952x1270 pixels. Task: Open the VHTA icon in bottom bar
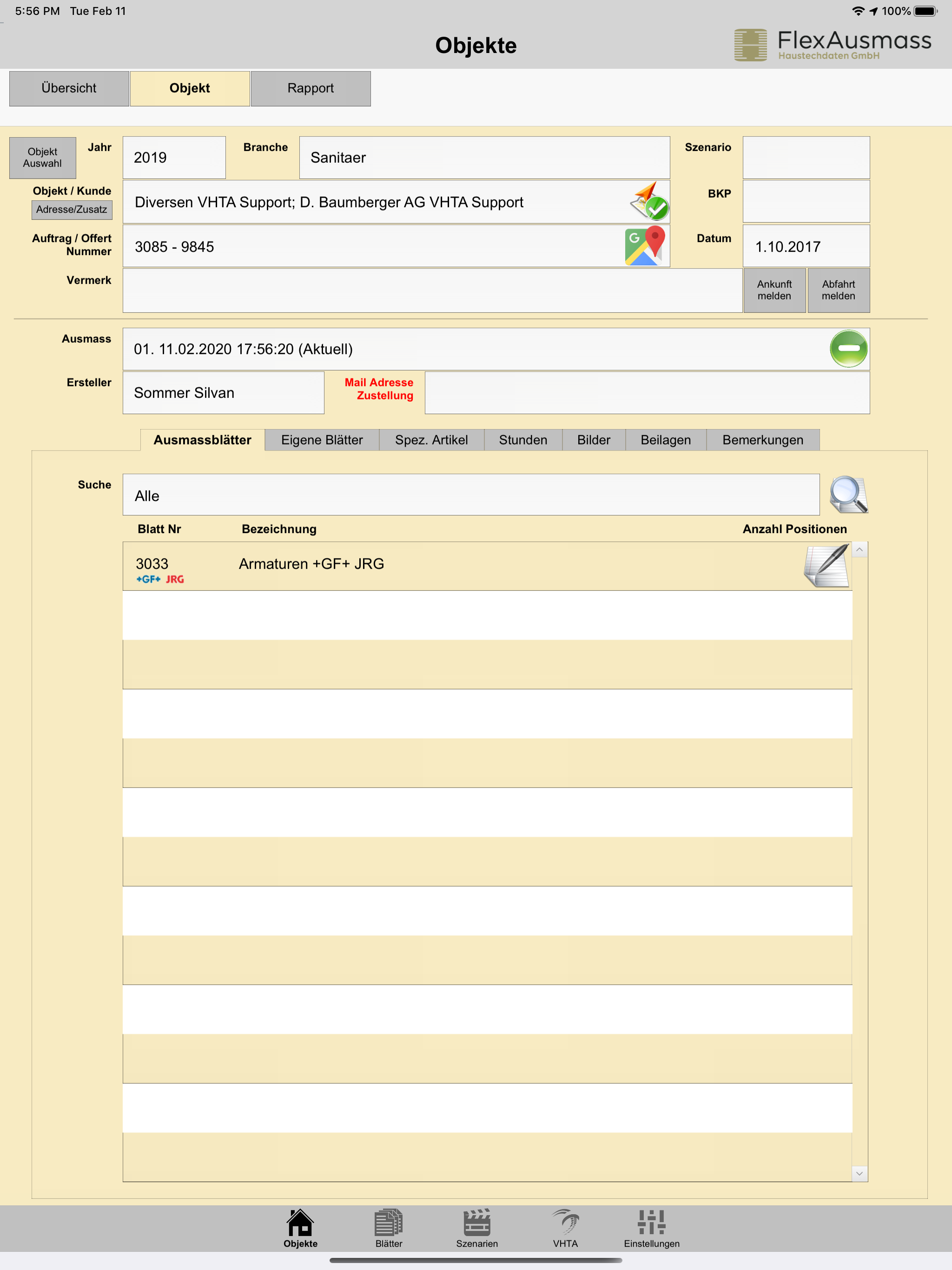565,1228
